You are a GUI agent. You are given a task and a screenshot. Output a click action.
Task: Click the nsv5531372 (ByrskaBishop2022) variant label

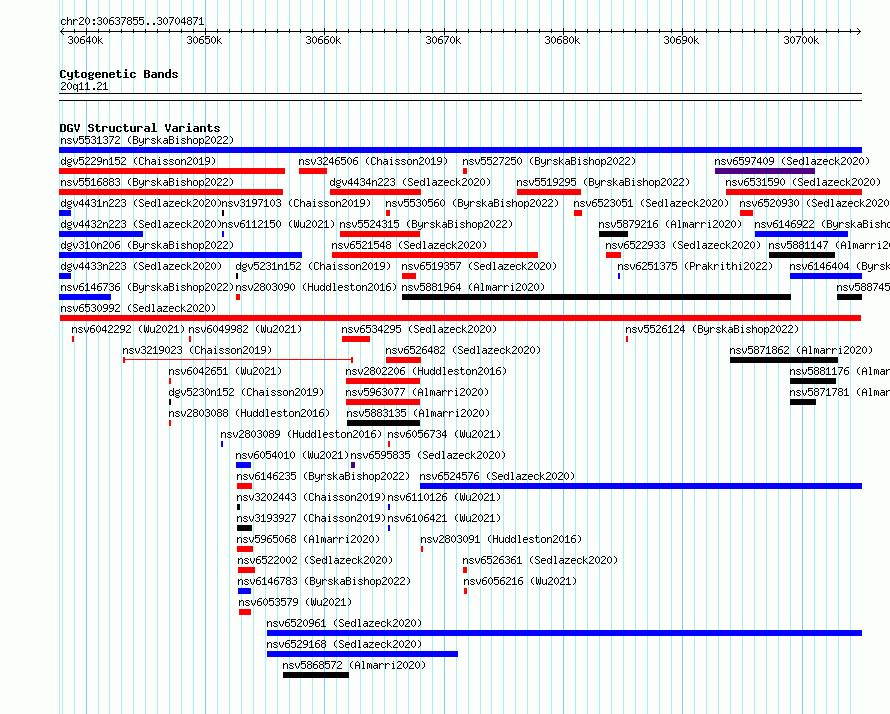[x=147, y=140]
